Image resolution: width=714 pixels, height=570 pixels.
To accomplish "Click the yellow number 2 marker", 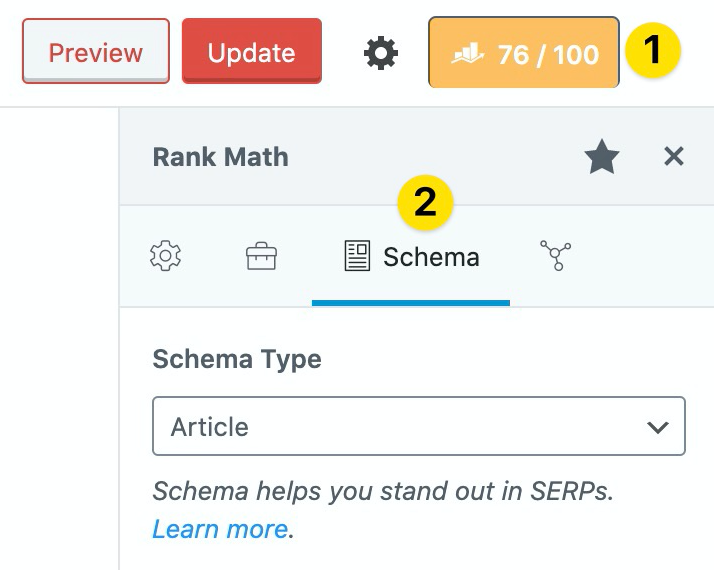I will 425,203.
